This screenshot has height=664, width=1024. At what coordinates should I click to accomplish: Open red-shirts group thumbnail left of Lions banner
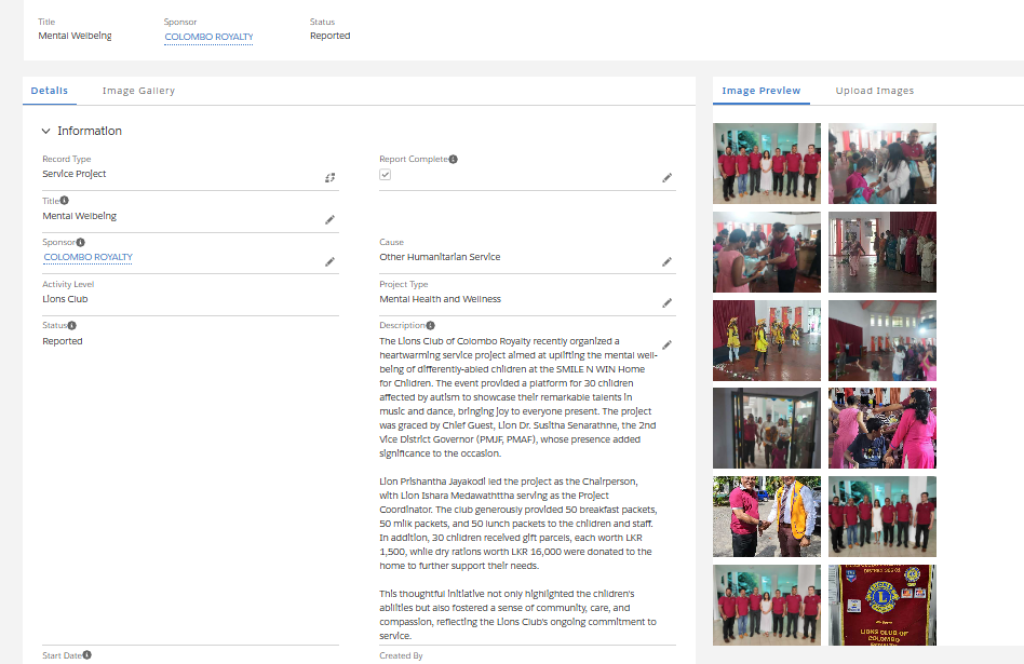tap(767, 605)
